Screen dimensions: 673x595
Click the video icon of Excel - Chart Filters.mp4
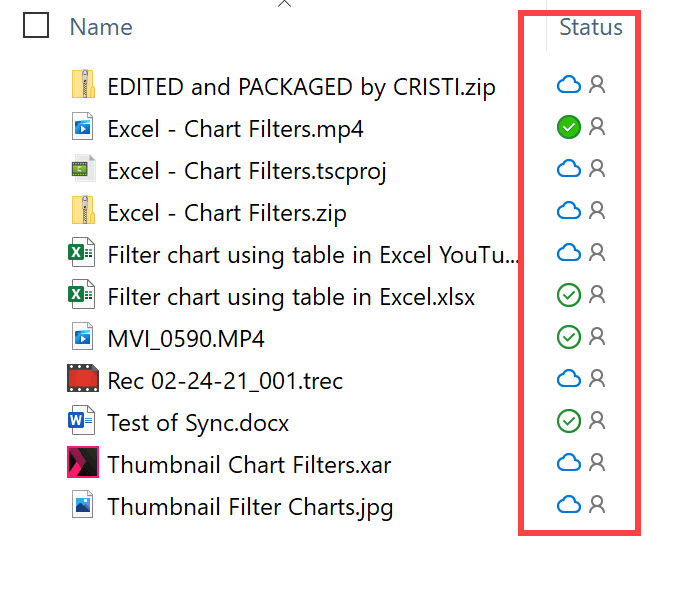pyautogui.click(x=83, y=126)
